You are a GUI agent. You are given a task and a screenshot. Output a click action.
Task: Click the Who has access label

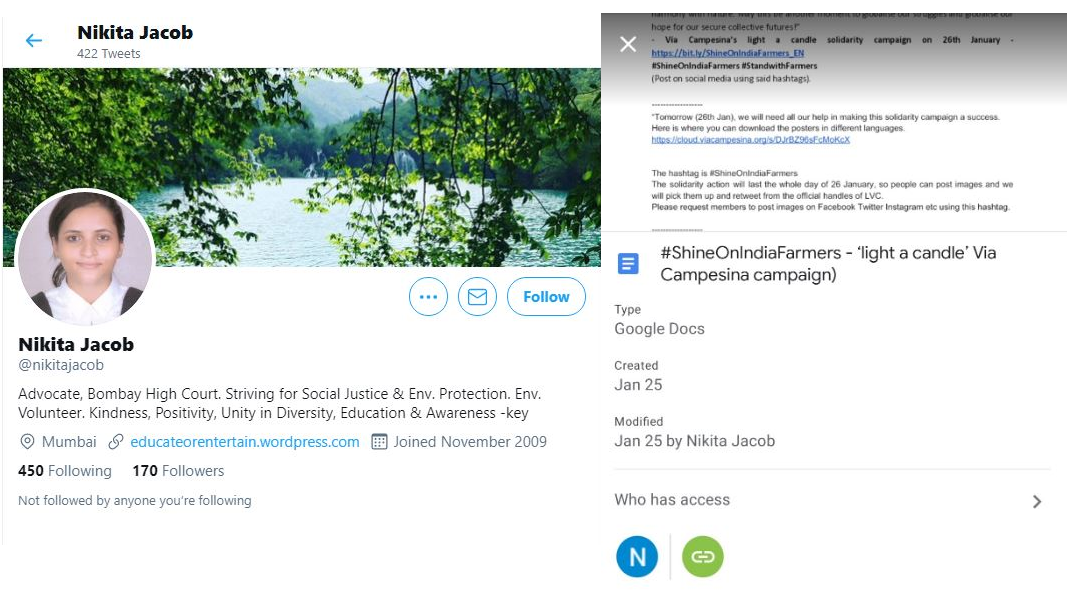pos(672,500)
